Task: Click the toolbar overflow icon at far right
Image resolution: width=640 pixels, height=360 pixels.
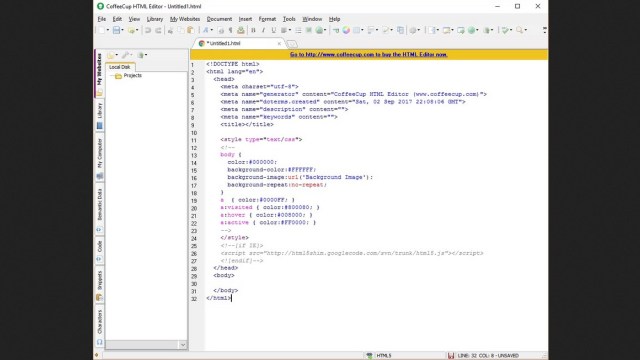Action: coord(545,30)
